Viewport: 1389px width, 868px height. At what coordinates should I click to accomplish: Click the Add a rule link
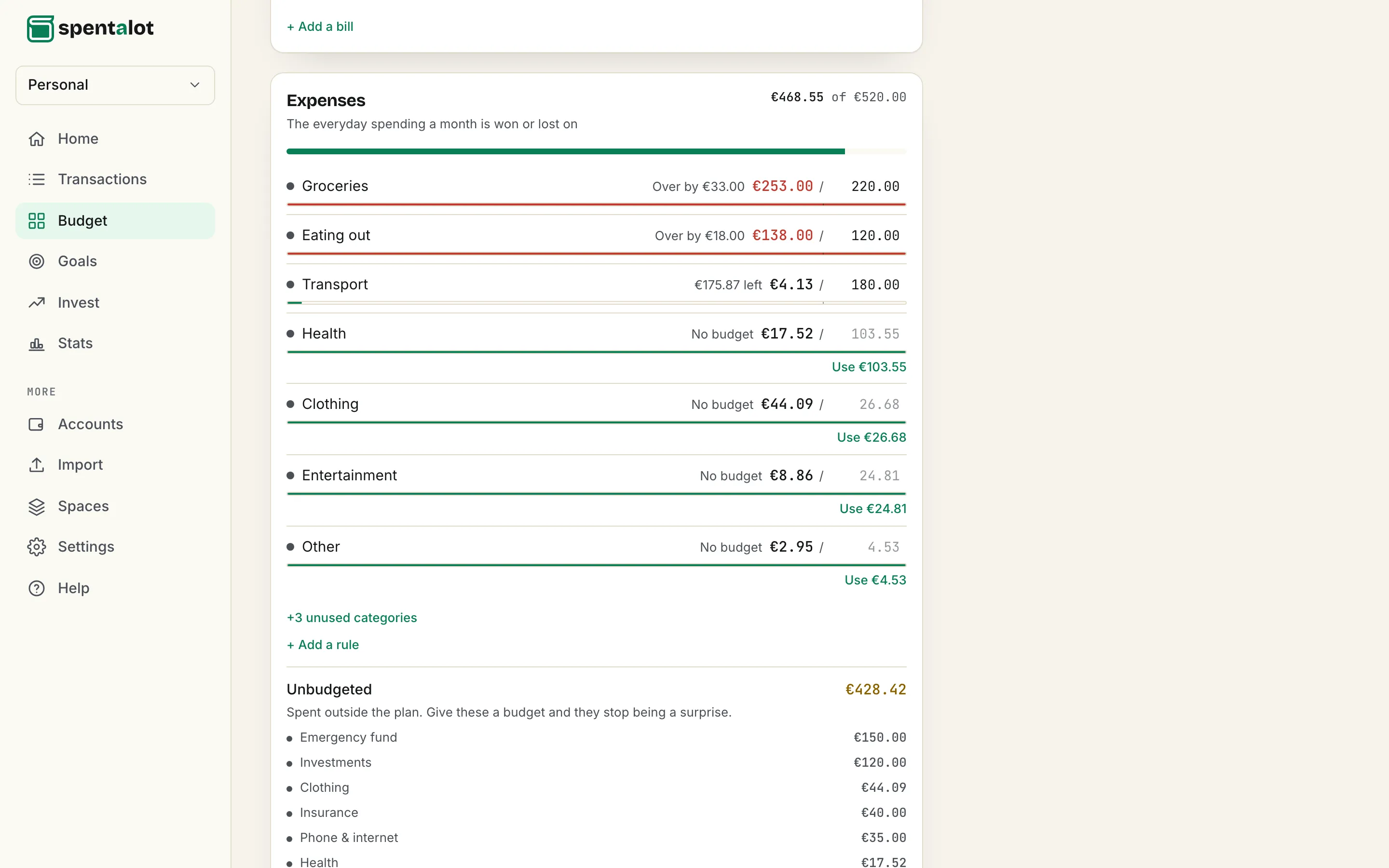323,645
